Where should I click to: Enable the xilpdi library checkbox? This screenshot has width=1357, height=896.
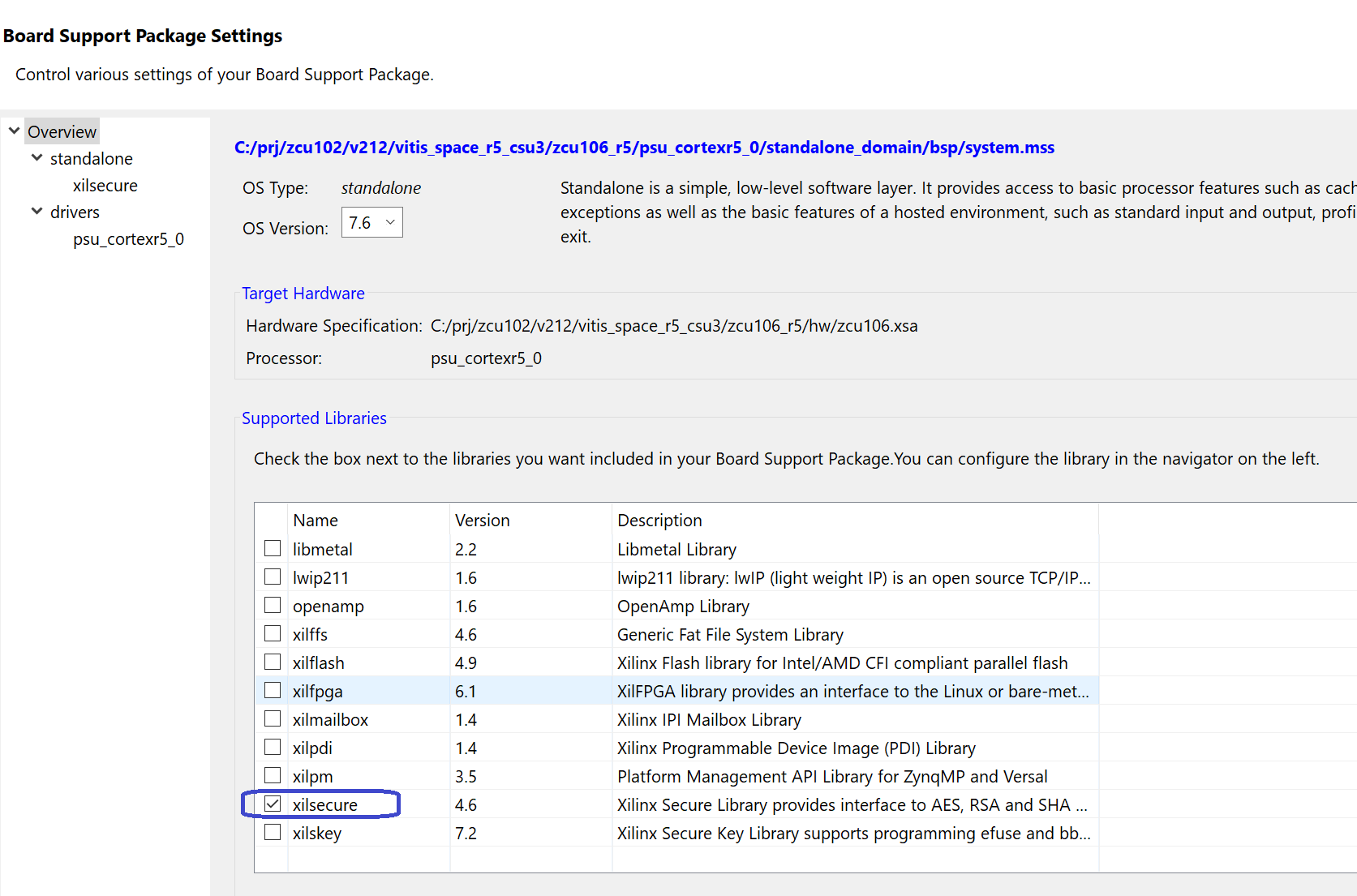click(x=273, y=748)
